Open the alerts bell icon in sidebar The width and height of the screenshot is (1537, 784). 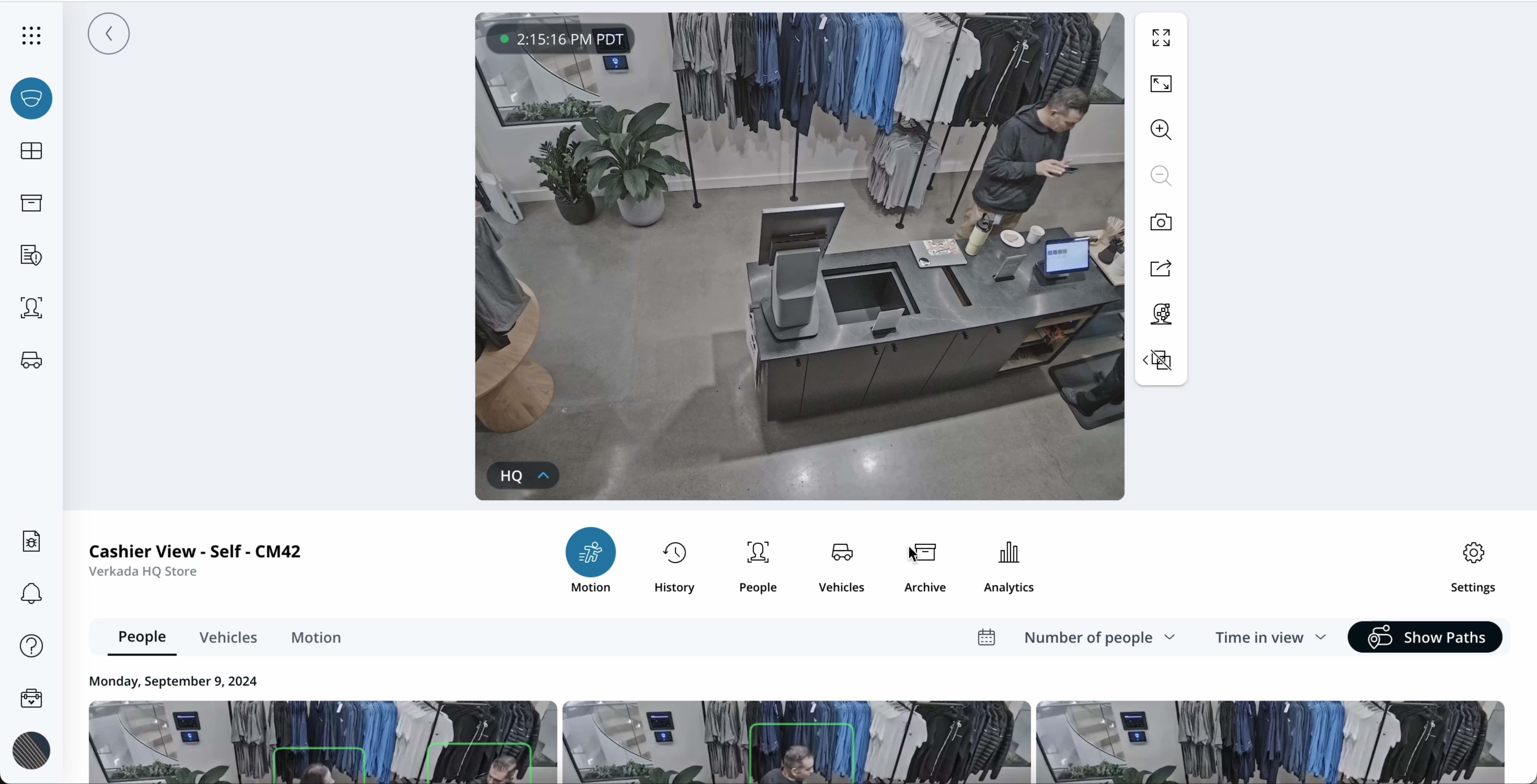pyautogui.click(x=31, y=594)
